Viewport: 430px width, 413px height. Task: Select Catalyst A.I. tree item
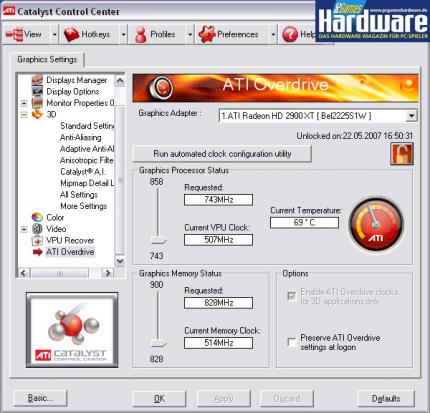click(x=83, y=172)
